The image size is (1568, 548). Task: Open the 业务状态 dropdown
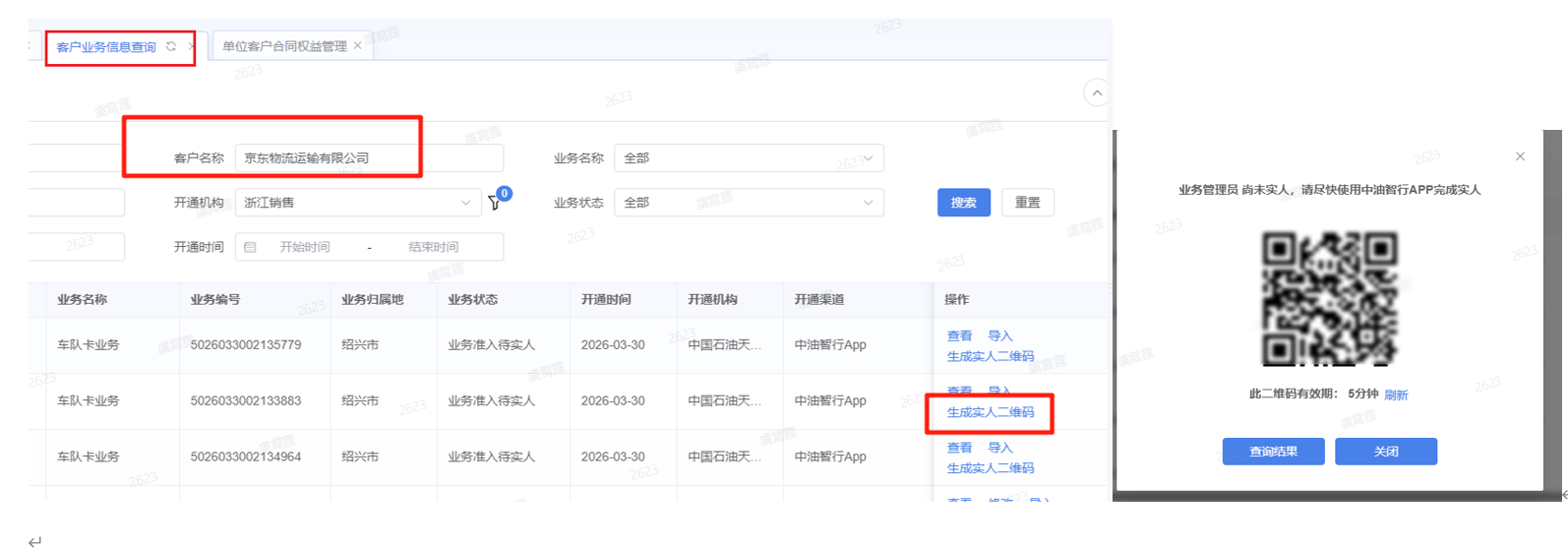point(748,203)
